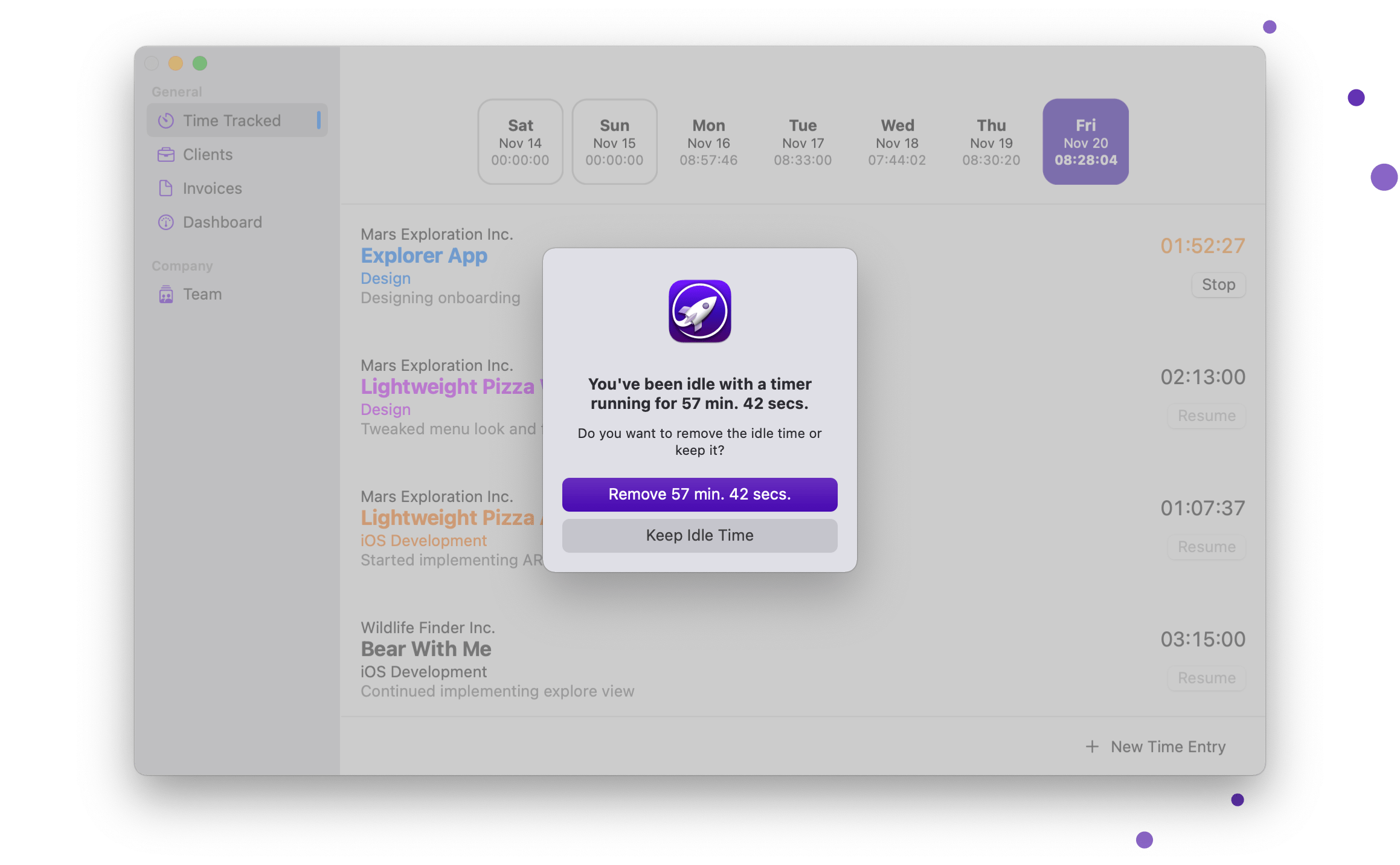The height and width of the screenshot is (865, 1400).
Task: Click the running timer 01:52:27 display
Action: tap(1202, 246)
